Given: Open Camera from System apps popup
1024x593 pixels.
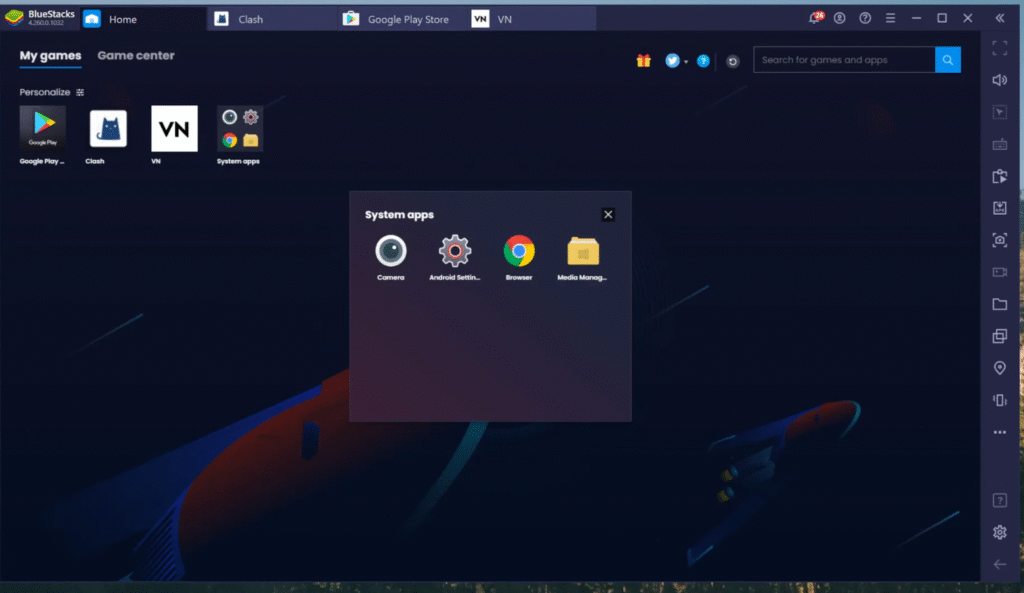Looking at the screenshot, I should coord(390,252).
